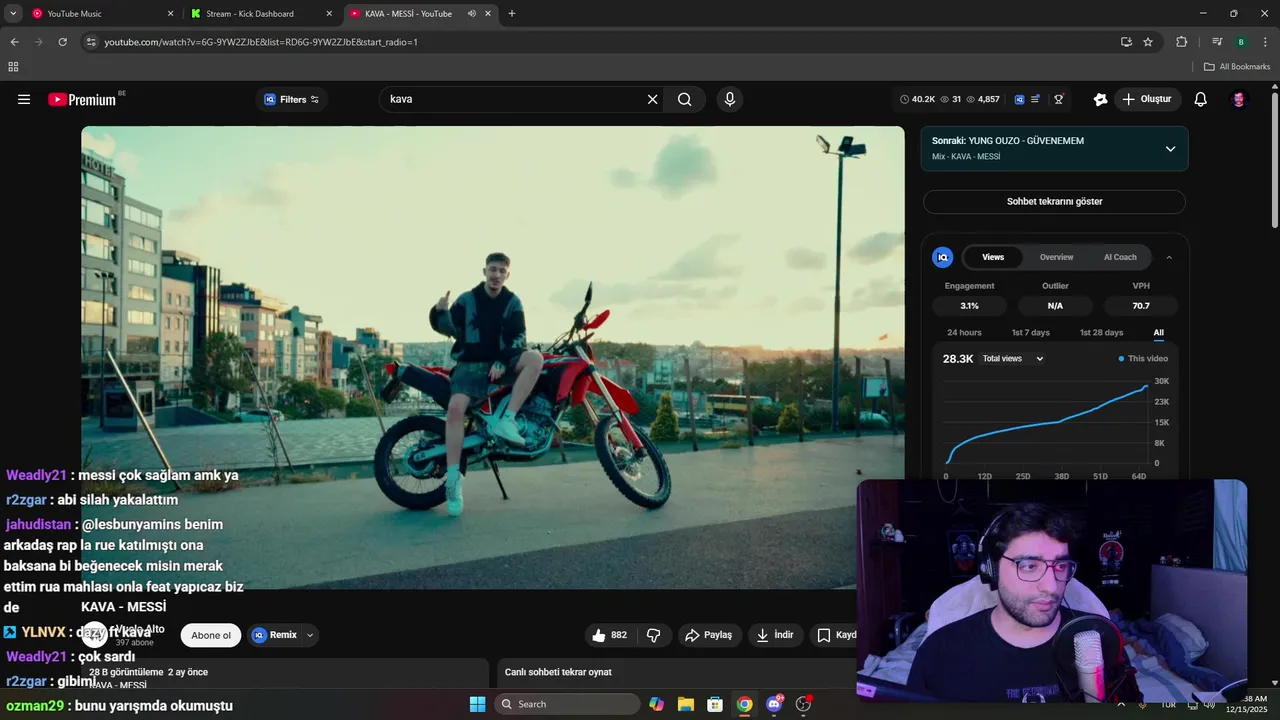Viewport: 1280px width, 720px height.
Task: Click the browser address bar URL
Action: (261, 42)
